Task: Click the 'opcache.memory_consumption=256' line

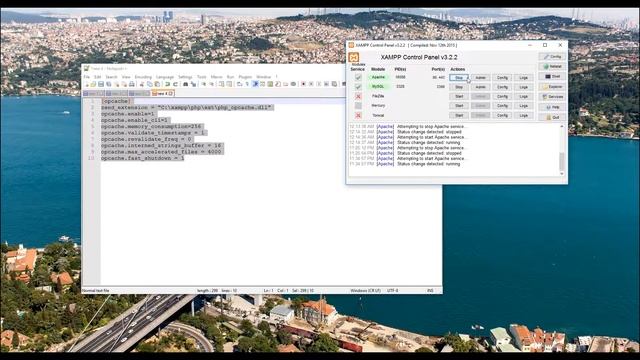Action: pos(152,126)
